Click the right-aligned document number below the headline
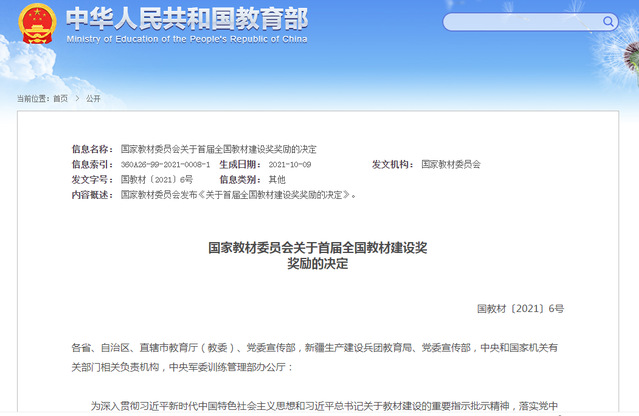This screenshot has width=639, height=416. pyautogui.click(x=520, y=309)
